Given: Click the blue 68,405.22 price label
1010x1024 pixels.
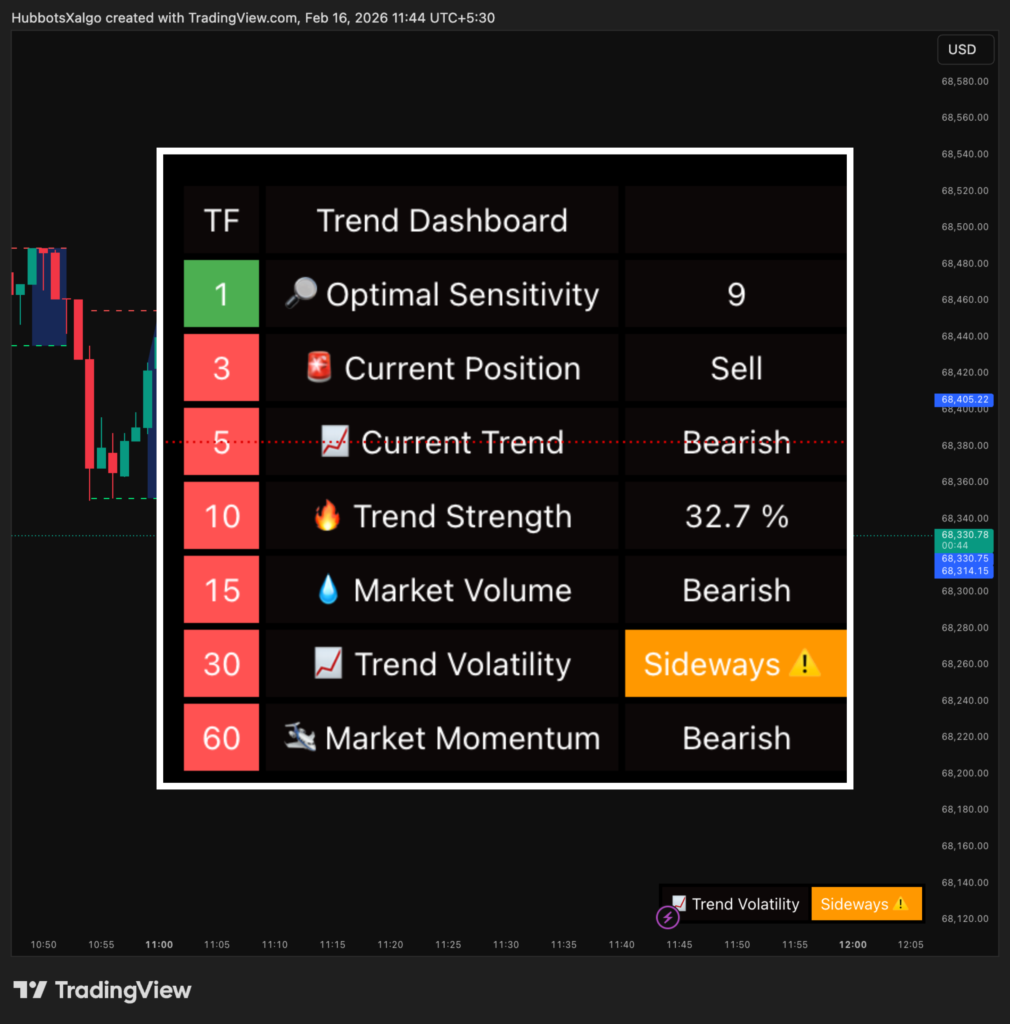Looking at the screenshot, I should 961,400.
